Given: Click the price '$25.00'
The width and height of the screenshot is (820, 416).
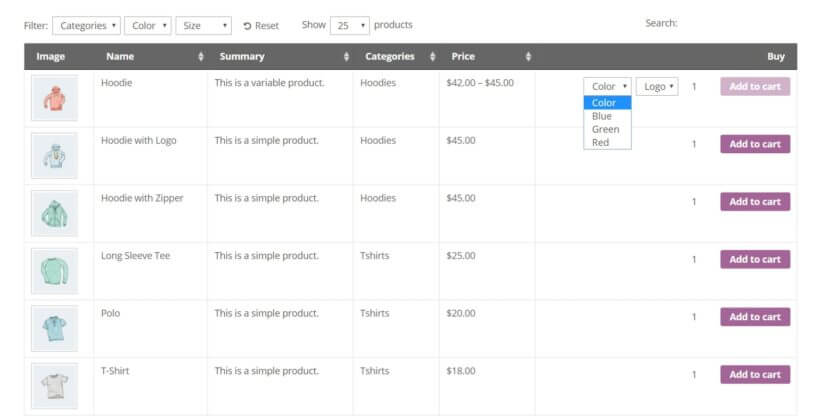Looking at the screenshot, I should point(461,255).
